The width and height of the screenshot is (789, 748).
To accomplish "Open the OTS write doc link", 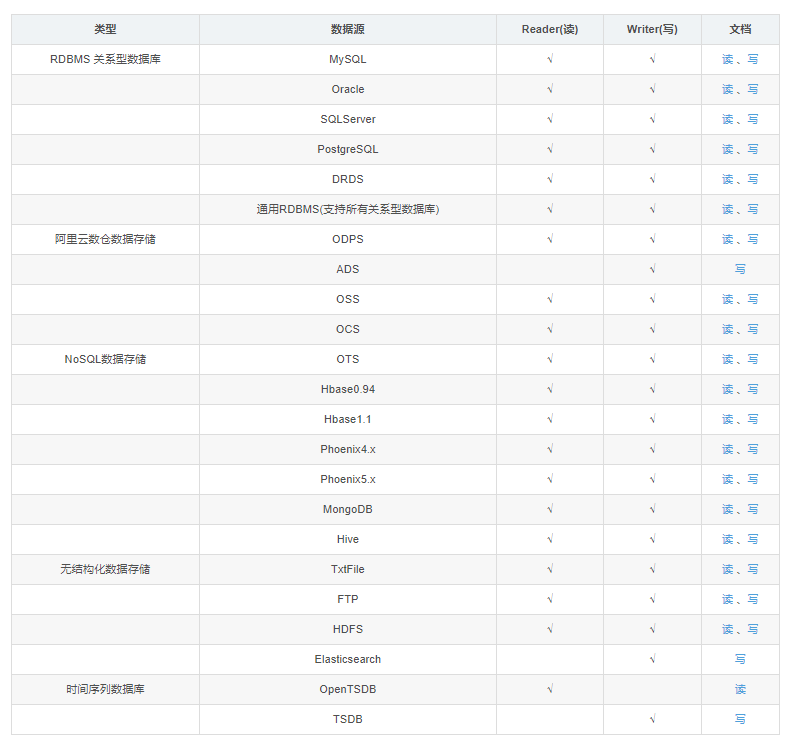I will pyautogui.click(x=753, y=359).
